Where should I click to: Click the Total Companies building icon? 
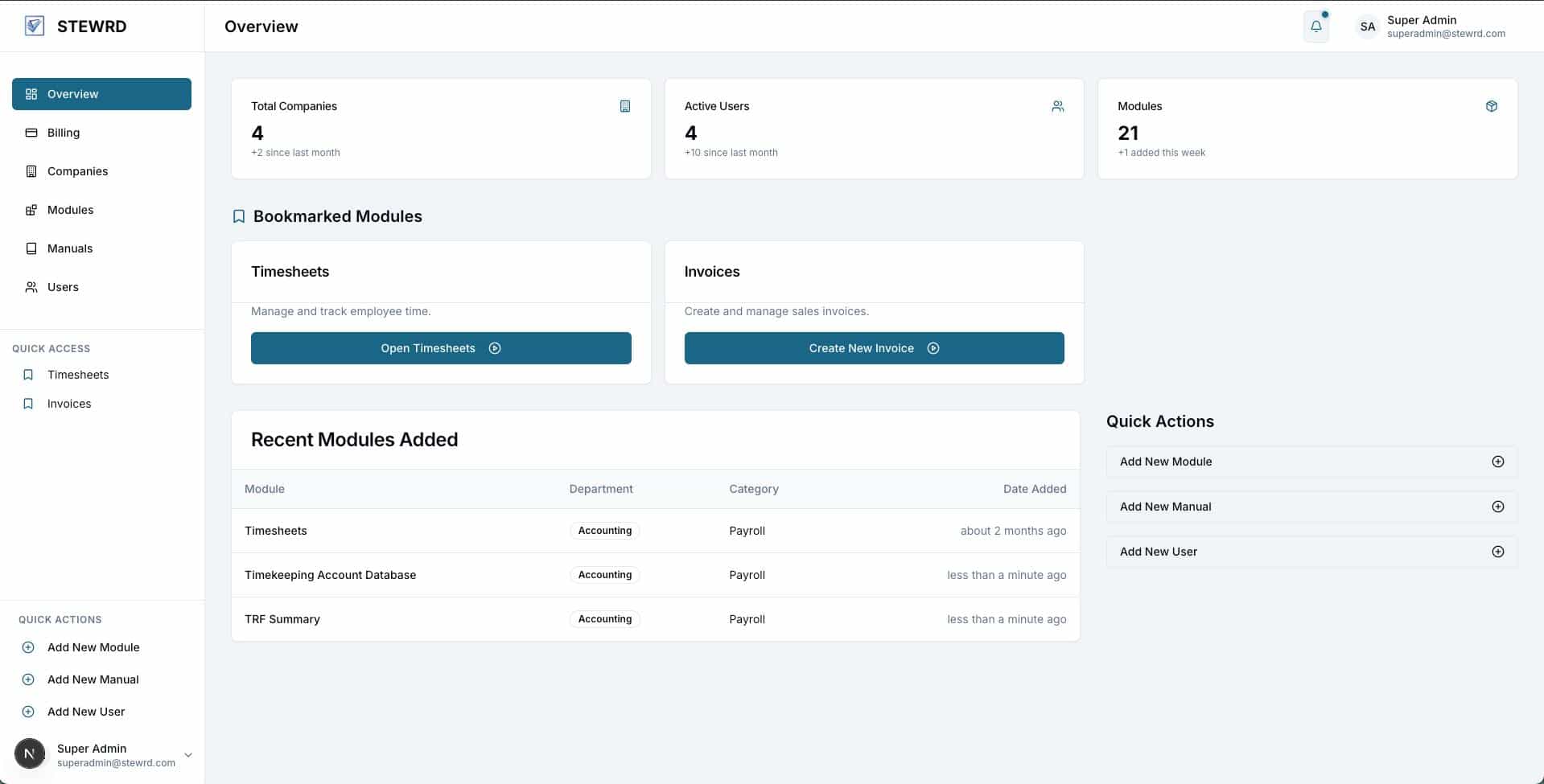point(624,106)
